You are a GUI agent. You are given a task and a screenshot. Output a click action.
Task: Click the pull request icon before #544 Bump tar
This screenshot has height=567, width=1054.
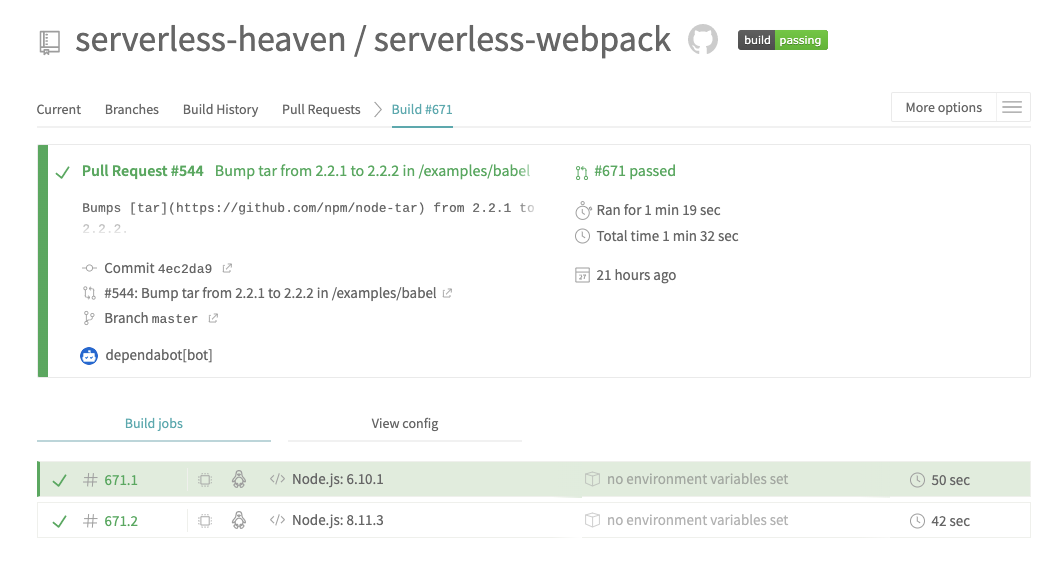tap(89, 293)
